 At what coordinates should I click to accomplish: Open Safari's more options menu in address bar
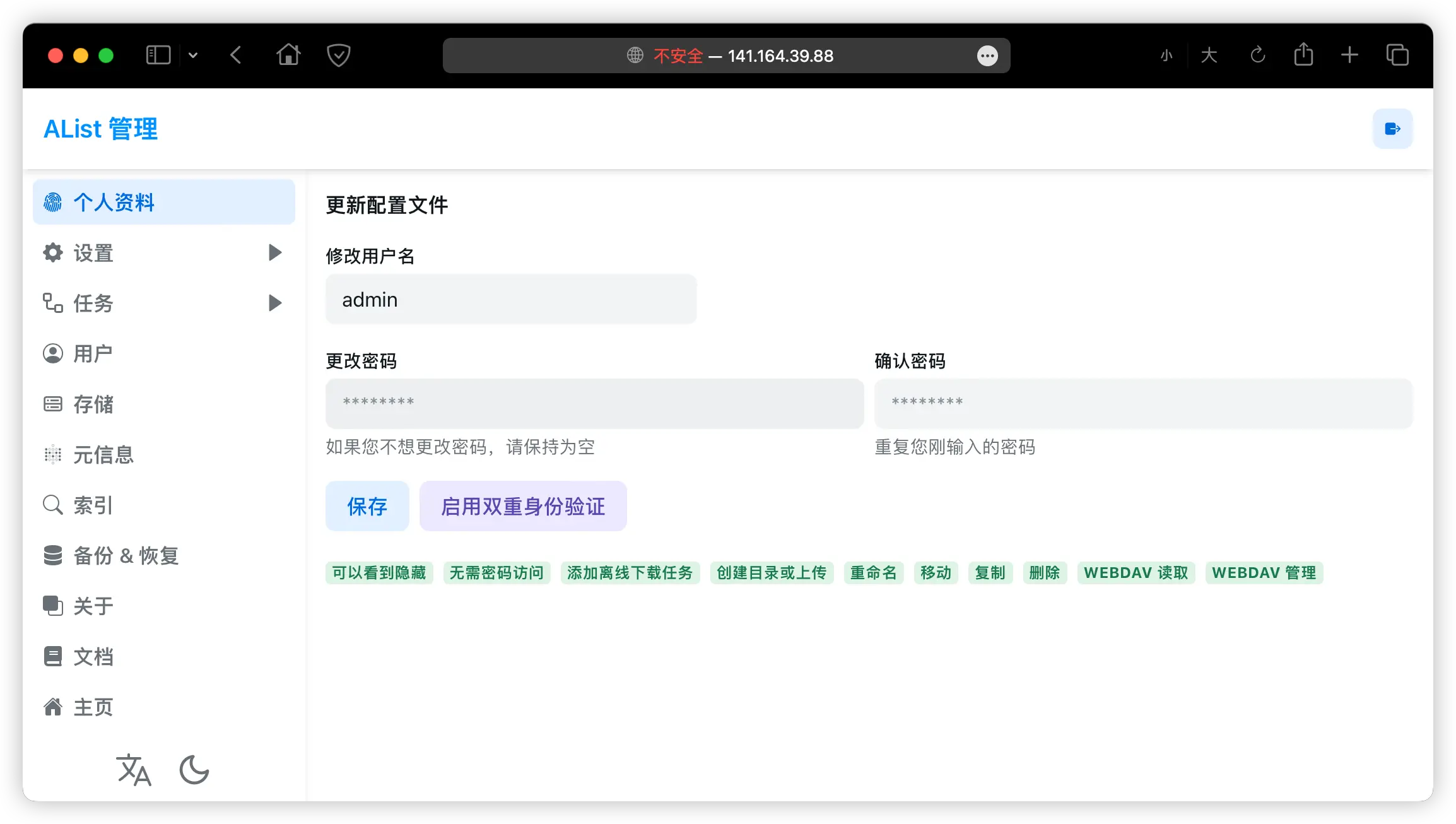(986, 56)
